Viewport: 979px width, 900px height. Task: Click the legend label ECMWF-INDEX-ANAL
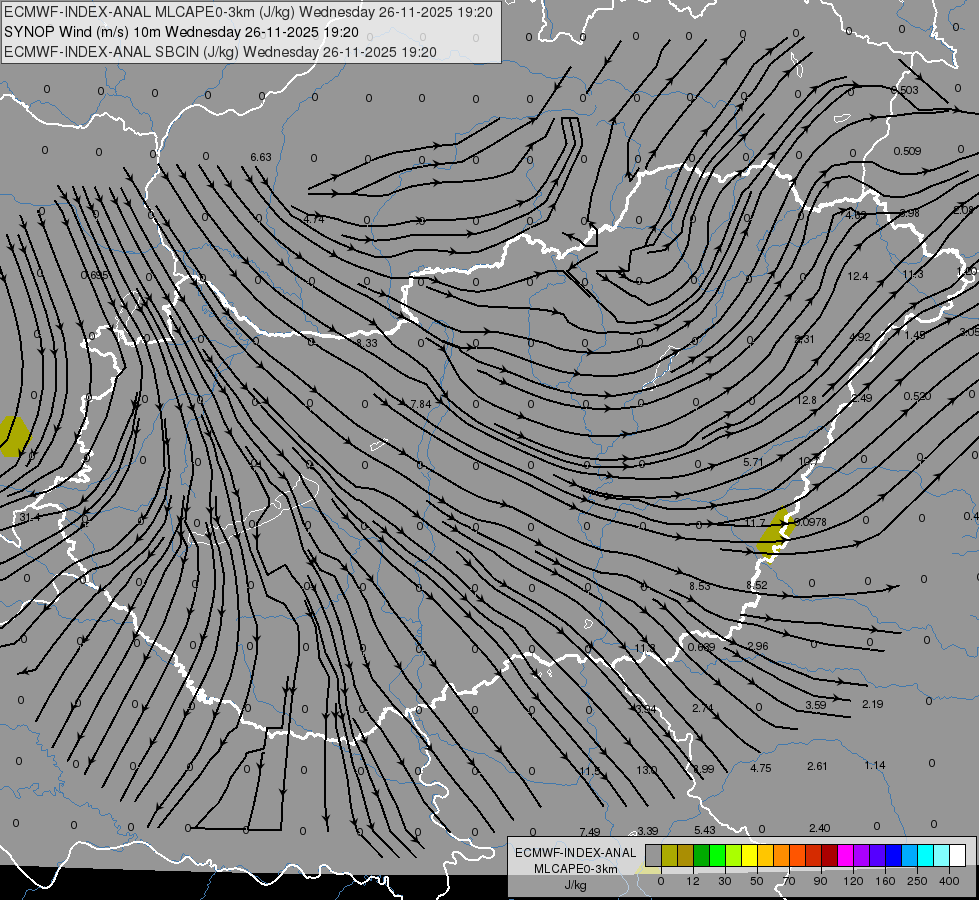coord(575,853)
